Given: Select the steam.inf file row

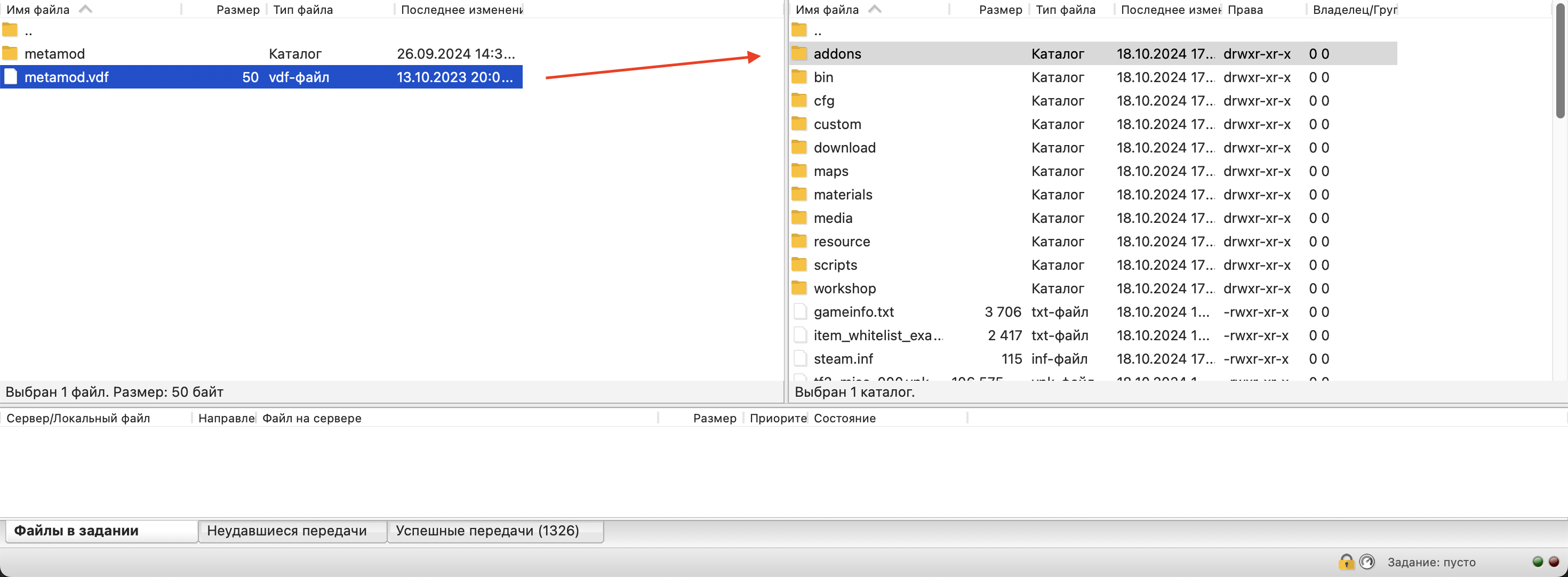Looking at the screenshot, I should coord(843,358).
